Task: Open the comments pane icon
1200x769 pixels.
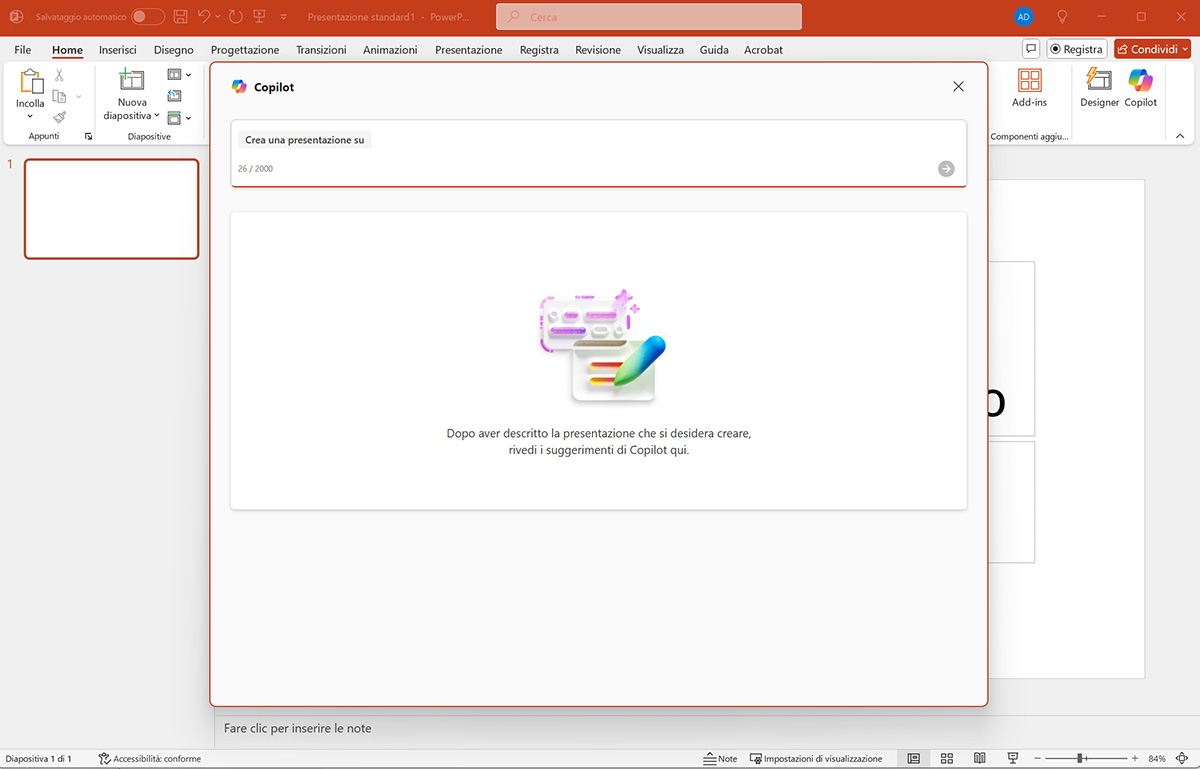Action: (x=1031, y=49)
